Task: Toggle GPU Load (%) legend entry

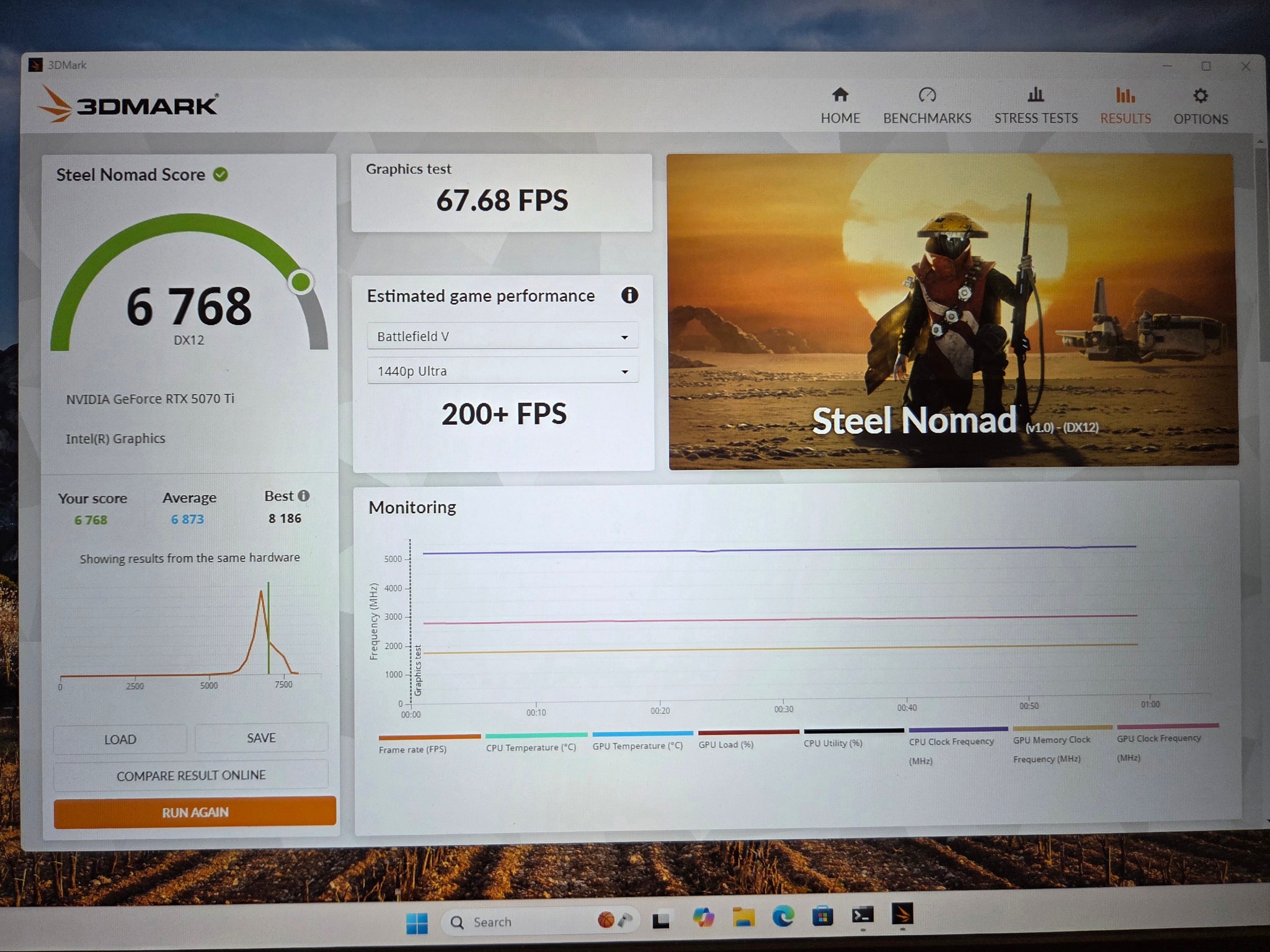Action: pos(748,739)
